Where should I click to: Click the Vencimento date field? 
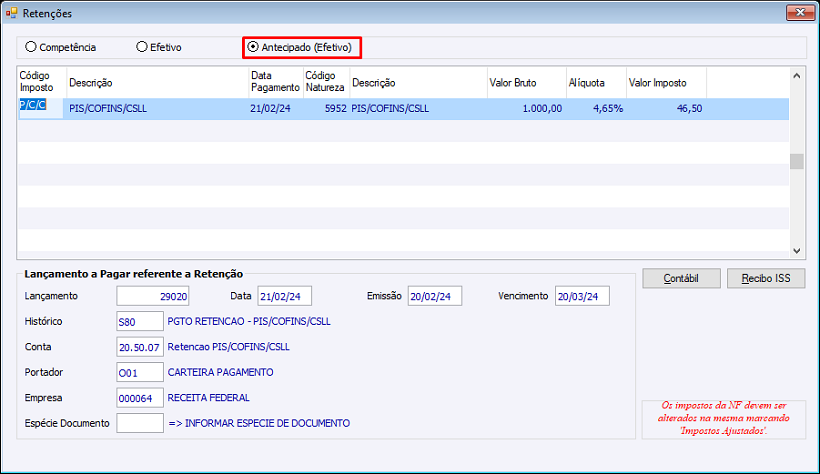click(582, 296)
